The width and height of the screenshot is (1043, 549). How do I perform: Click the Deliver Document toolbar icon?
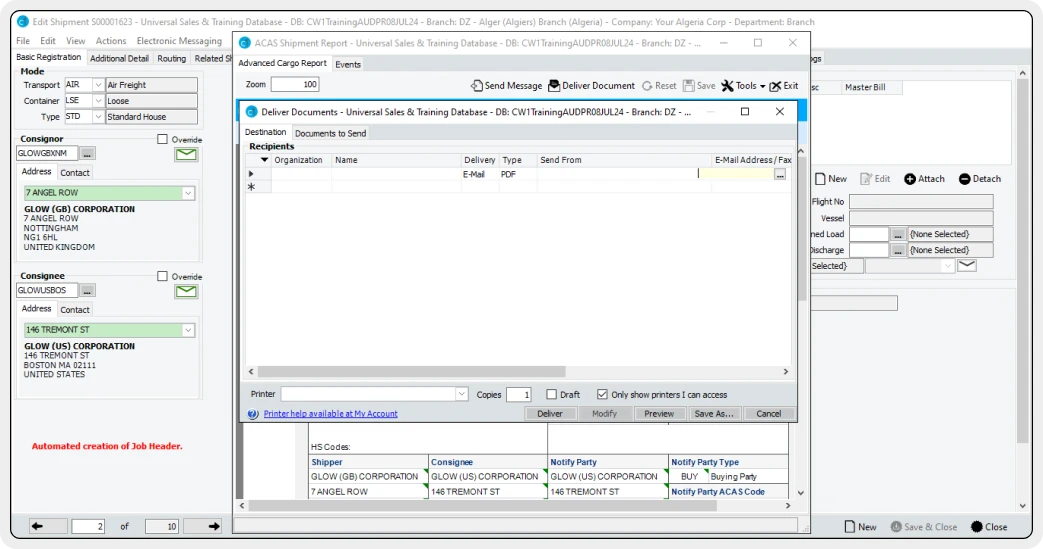[x=591, y=86]
